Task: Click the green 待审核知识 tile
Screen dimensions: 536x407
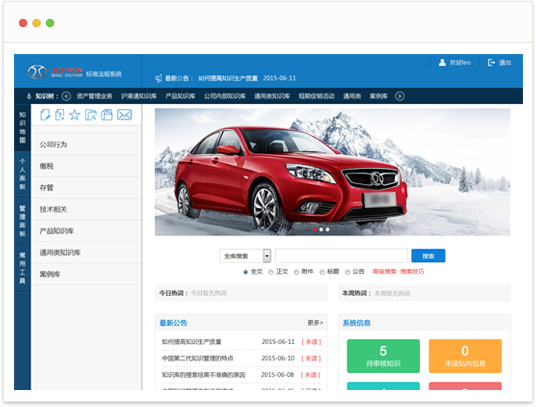Action: (x=383, y=356)
